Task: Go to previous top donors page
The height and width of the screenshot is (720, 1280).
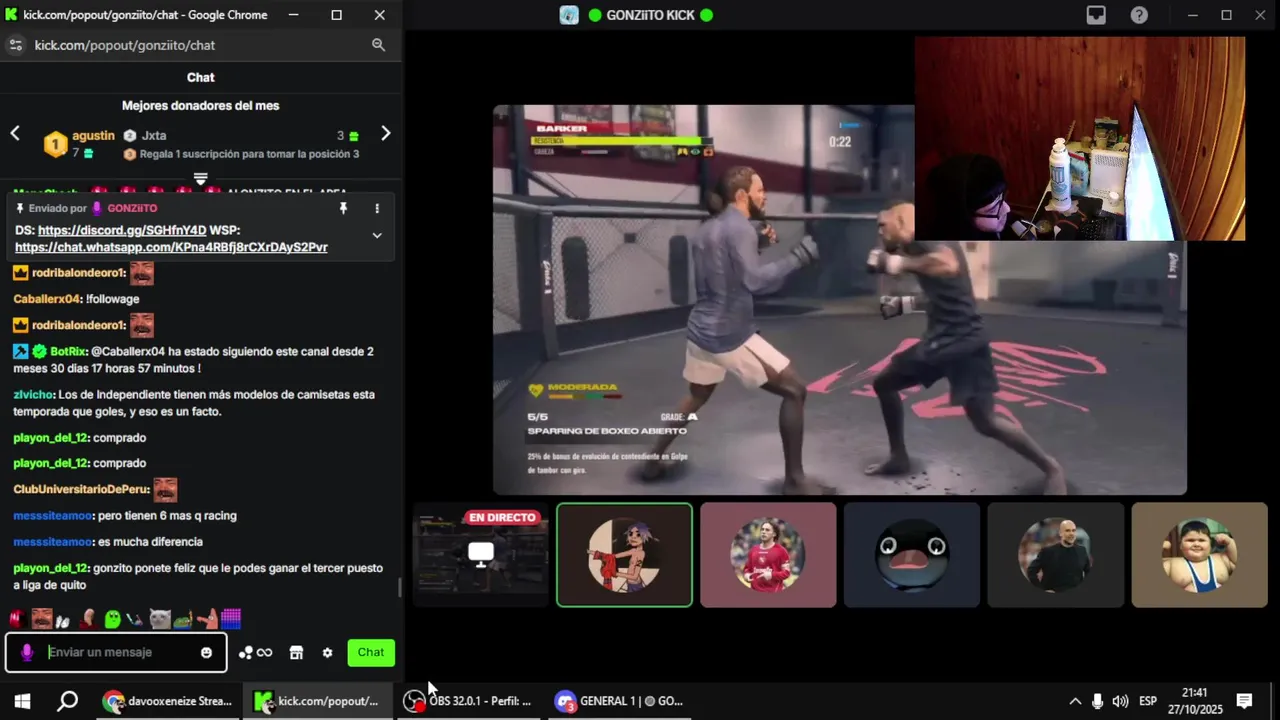Action: point(15,133)
